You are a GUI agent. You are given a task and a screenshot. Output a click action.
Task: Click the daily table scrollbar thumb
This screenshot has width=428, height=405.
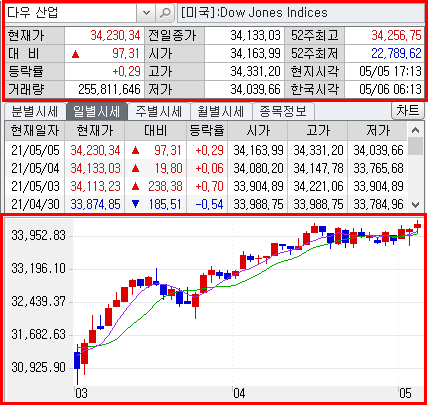point(415,147)
